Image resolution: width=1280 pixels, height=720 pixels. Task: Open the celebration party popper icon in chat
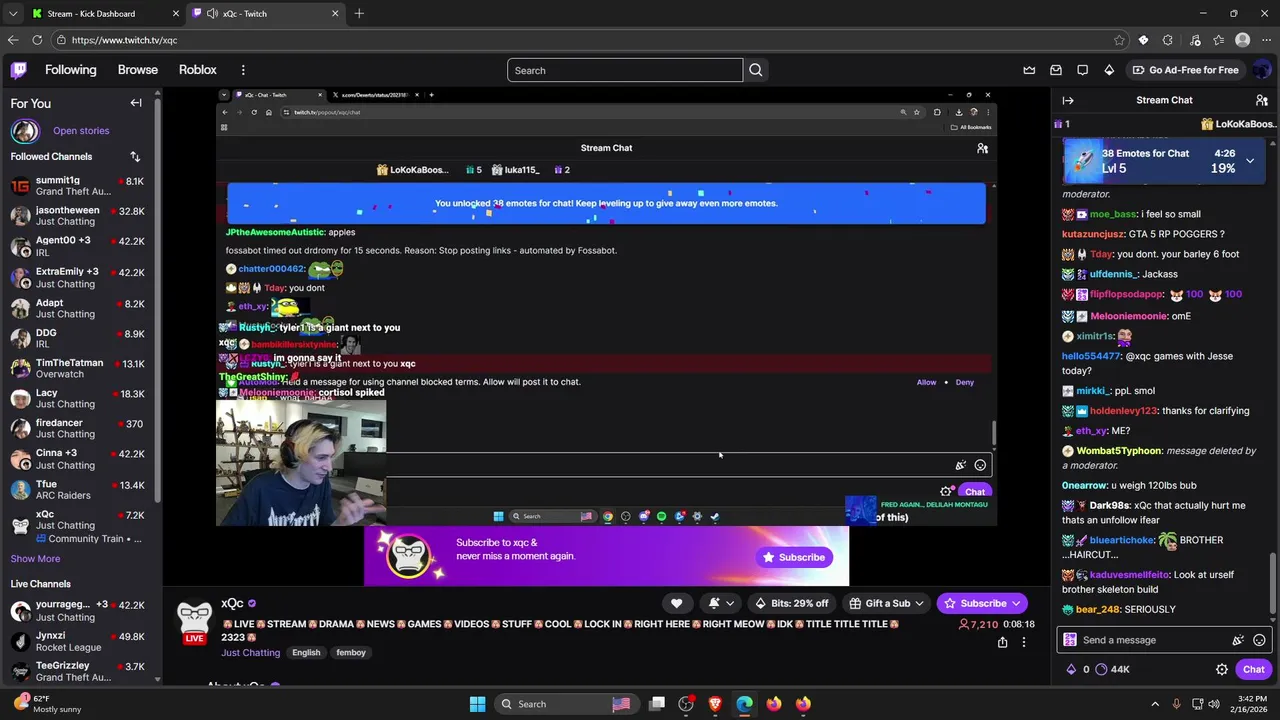point(1238,640)
